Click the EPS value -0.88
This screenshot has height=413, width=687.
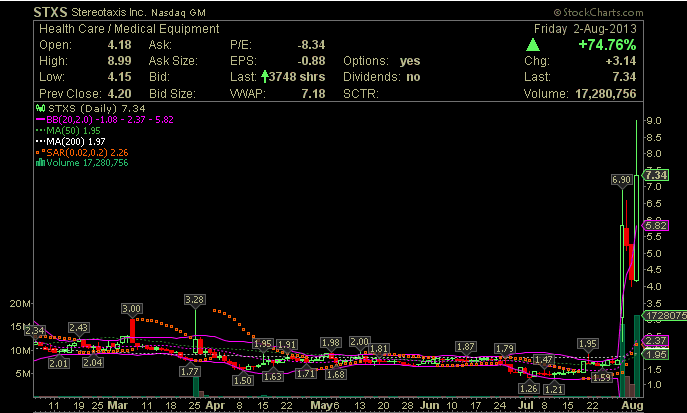(x=311, y=61)
